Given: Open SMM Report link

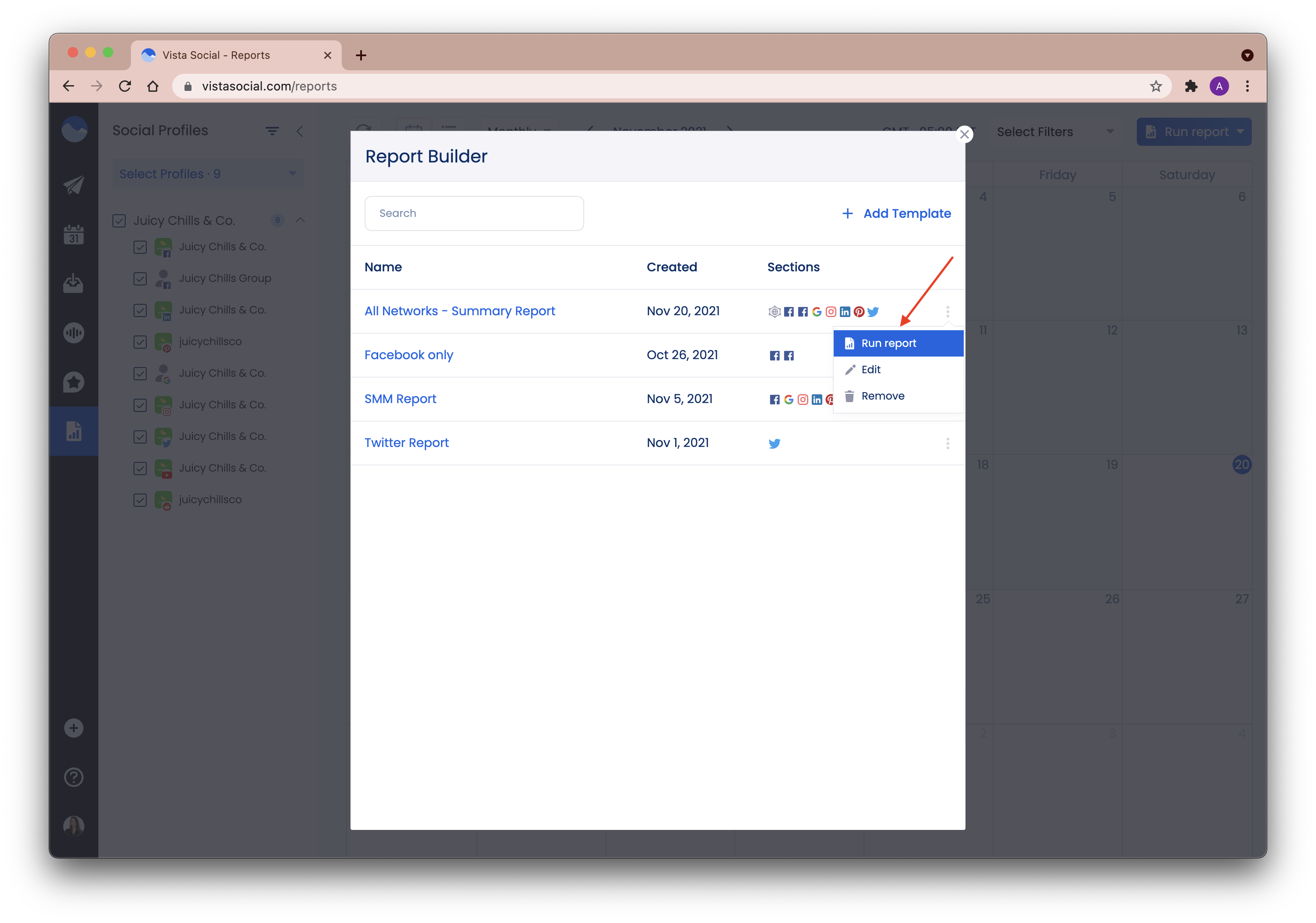Looking at the screenshot, I should [400, 399].
